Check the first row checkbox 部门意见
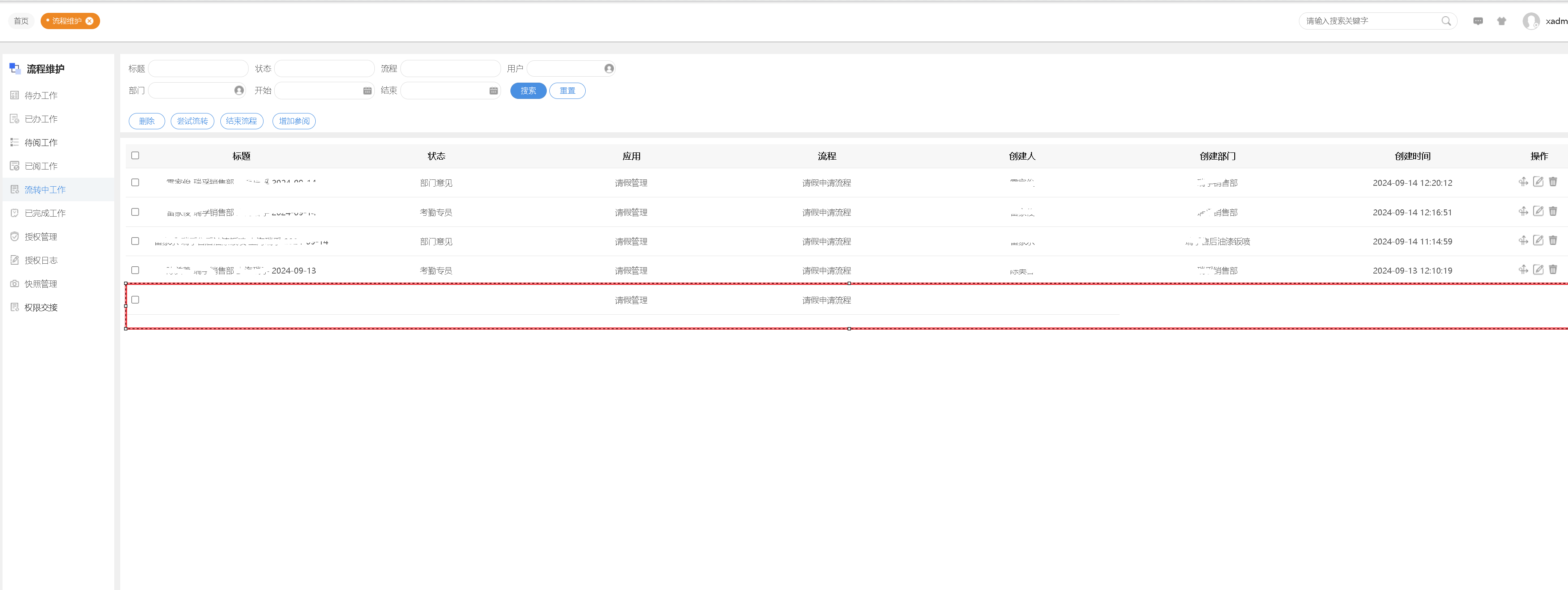Viewport: 1568px width, 590px height. coord(135,183)
